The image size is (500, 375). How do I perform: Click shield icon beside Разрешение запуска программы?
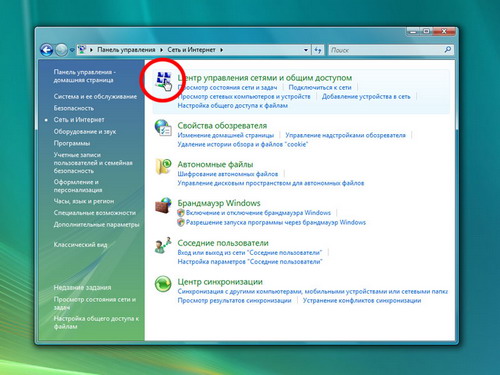(181, 222)
